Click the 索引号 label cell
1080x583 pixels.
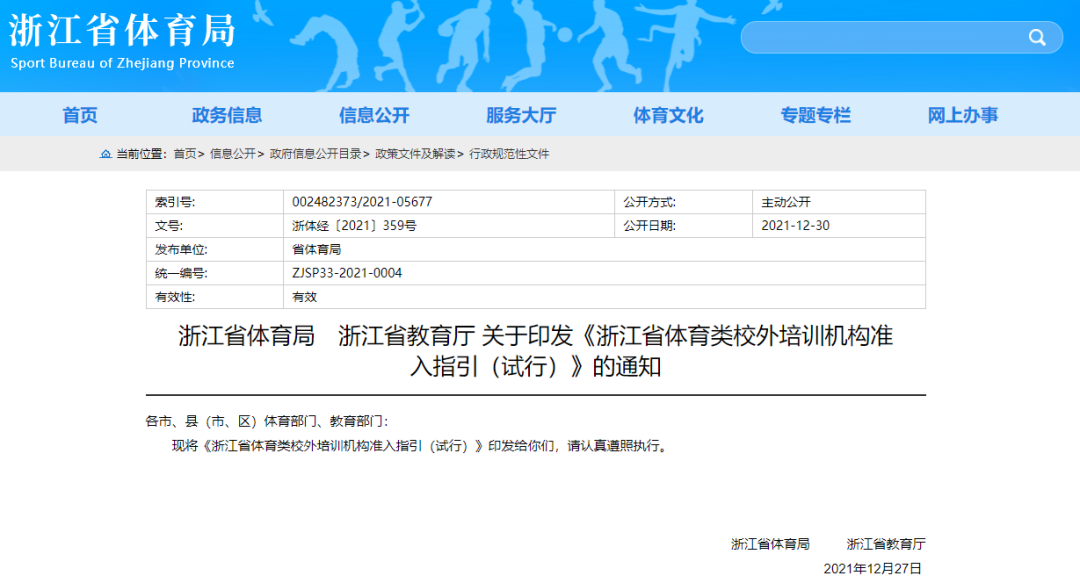click(215, 202)
